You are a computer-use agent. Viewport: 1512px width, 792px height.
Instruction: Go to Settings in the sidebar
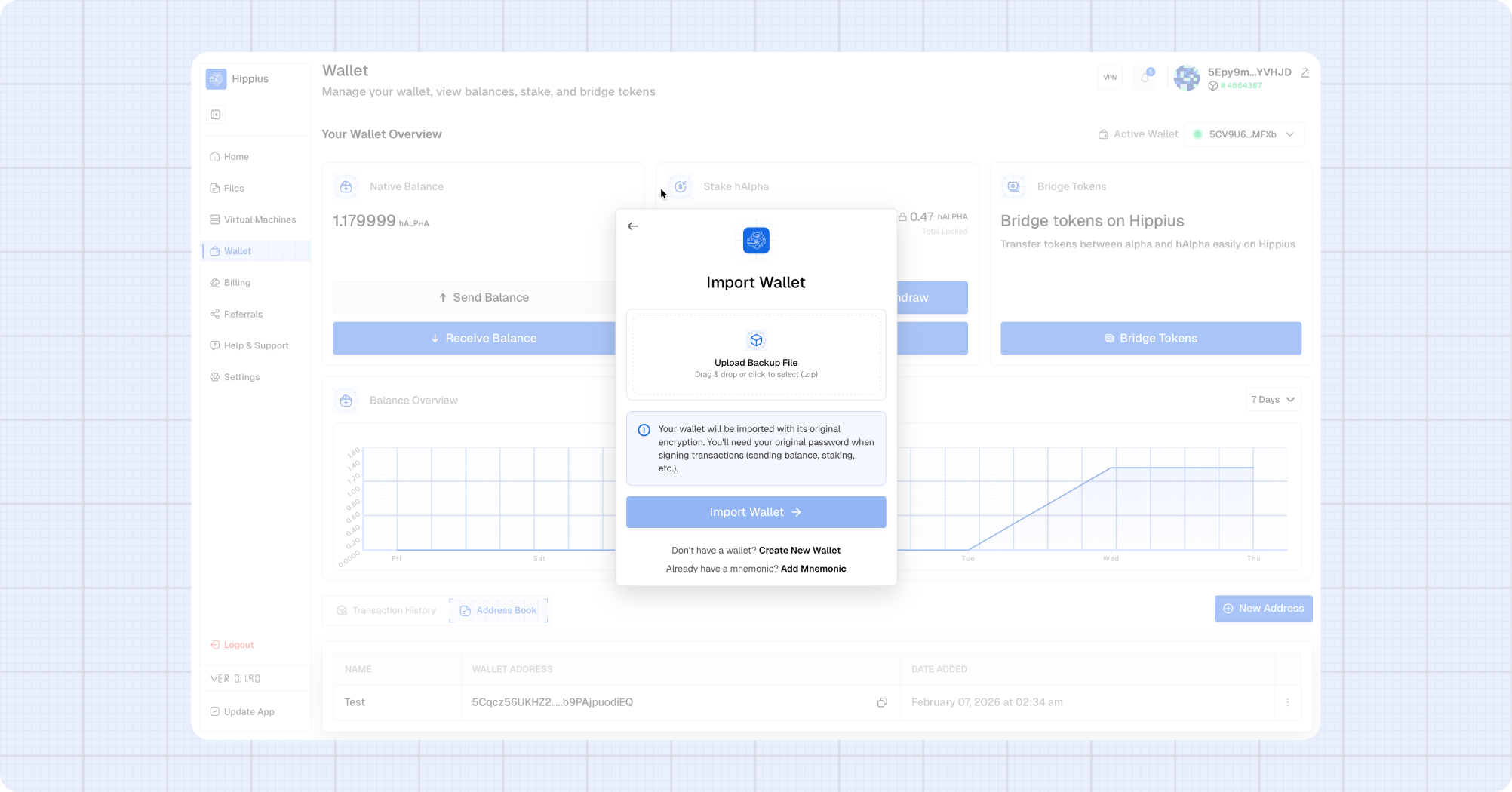click(x=241, y=377)
